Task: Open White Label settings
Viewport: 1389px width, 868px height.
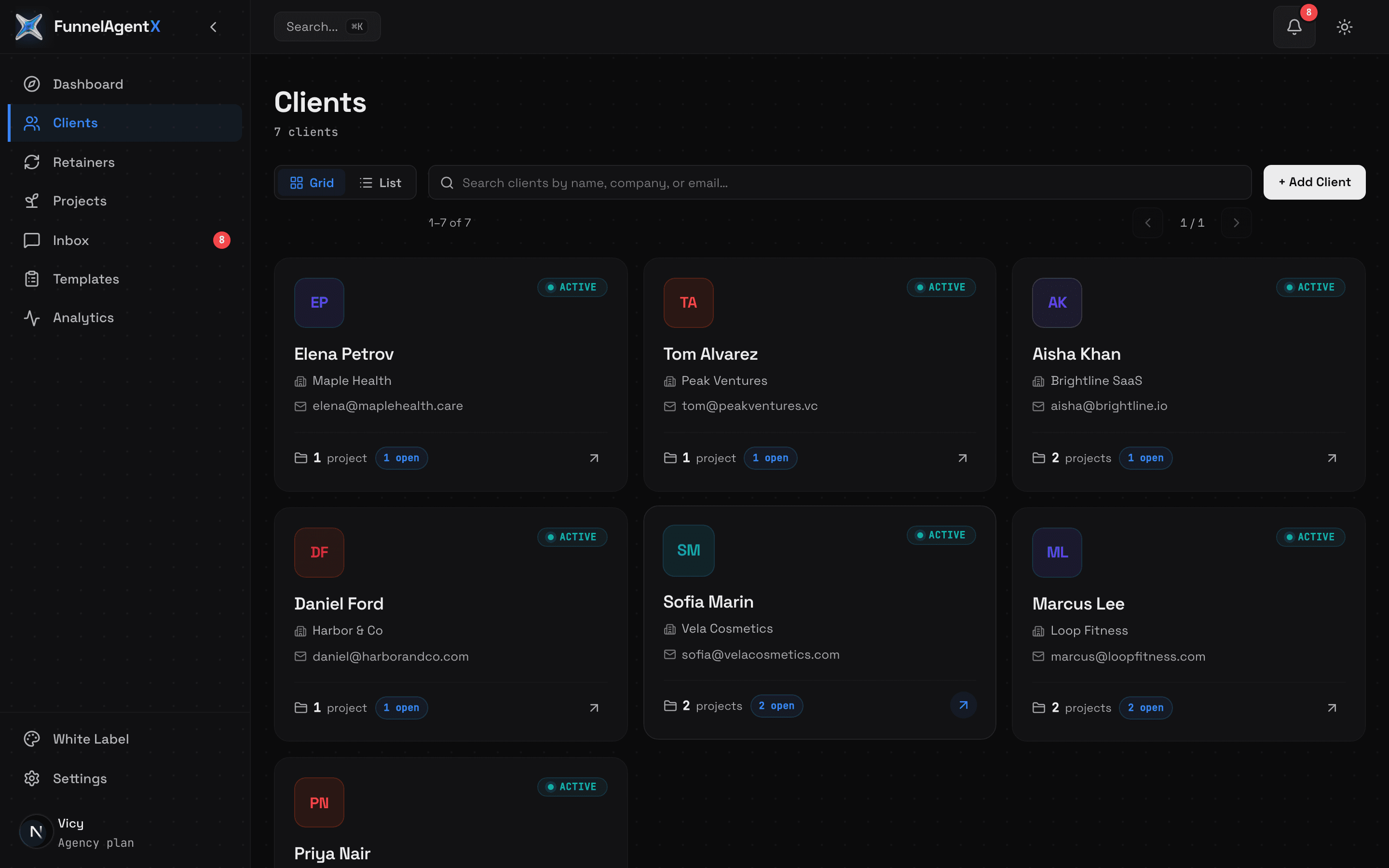Action: [x=125, y=739]
